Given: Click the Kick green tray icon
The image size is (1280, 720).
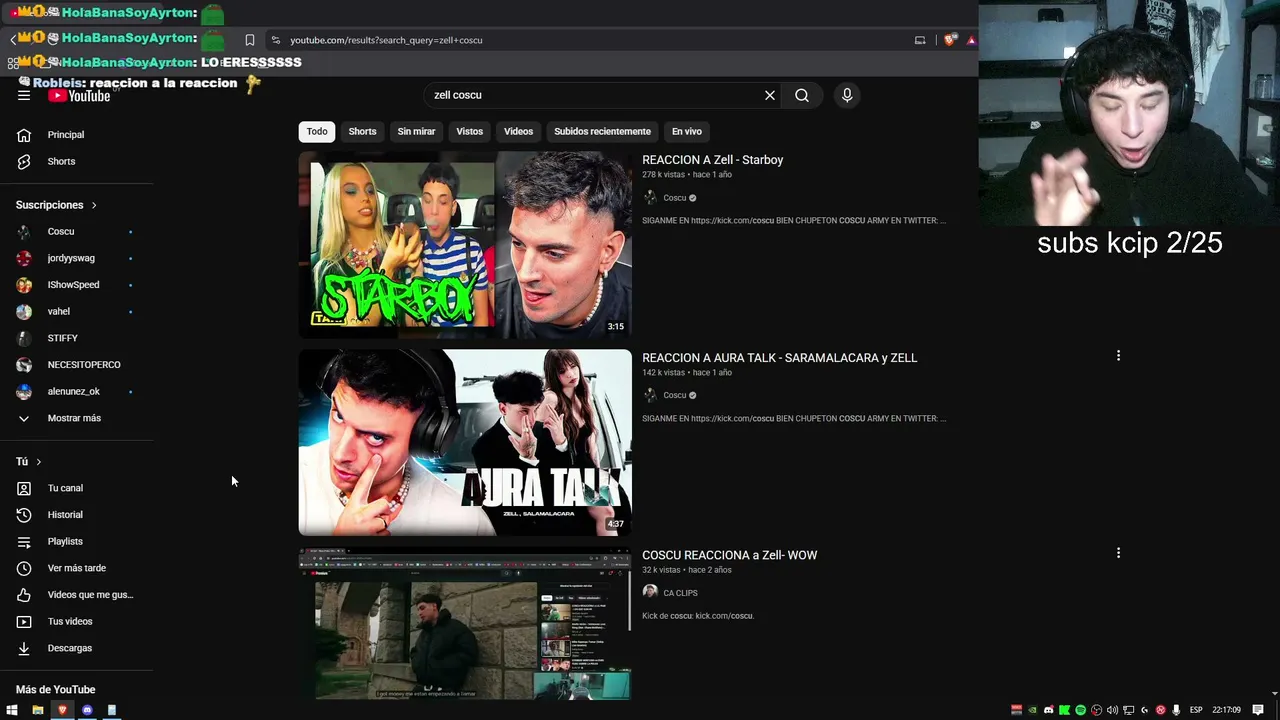Looking at the screenshot, I should tap(1065, 710).
